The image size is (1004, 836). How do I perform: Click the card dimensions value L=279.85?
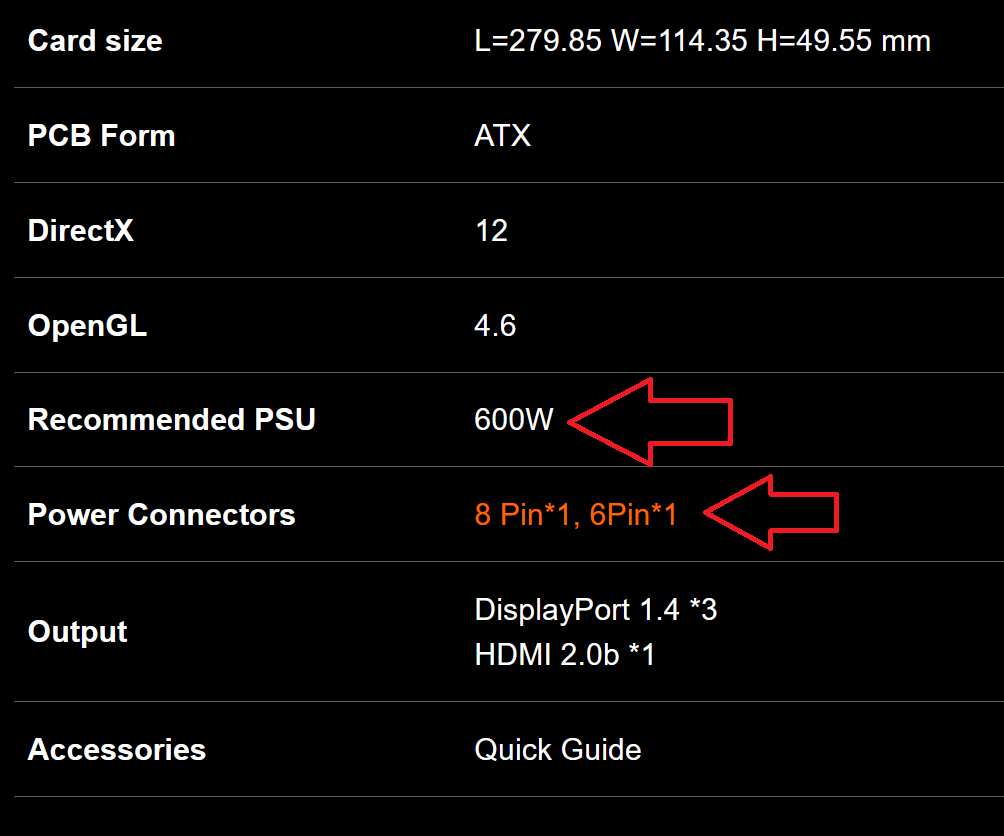(538, 41)
